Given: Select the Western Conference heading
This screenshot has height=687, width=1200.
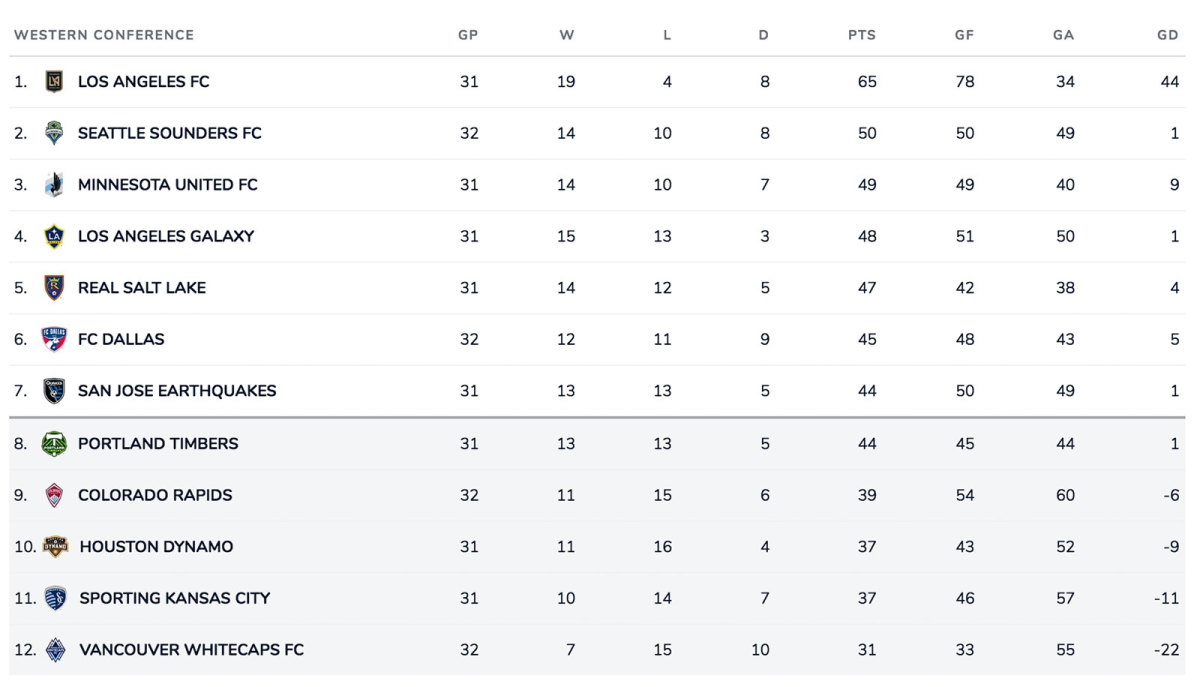Looking at the screenshot, I should tap(104, 35).
